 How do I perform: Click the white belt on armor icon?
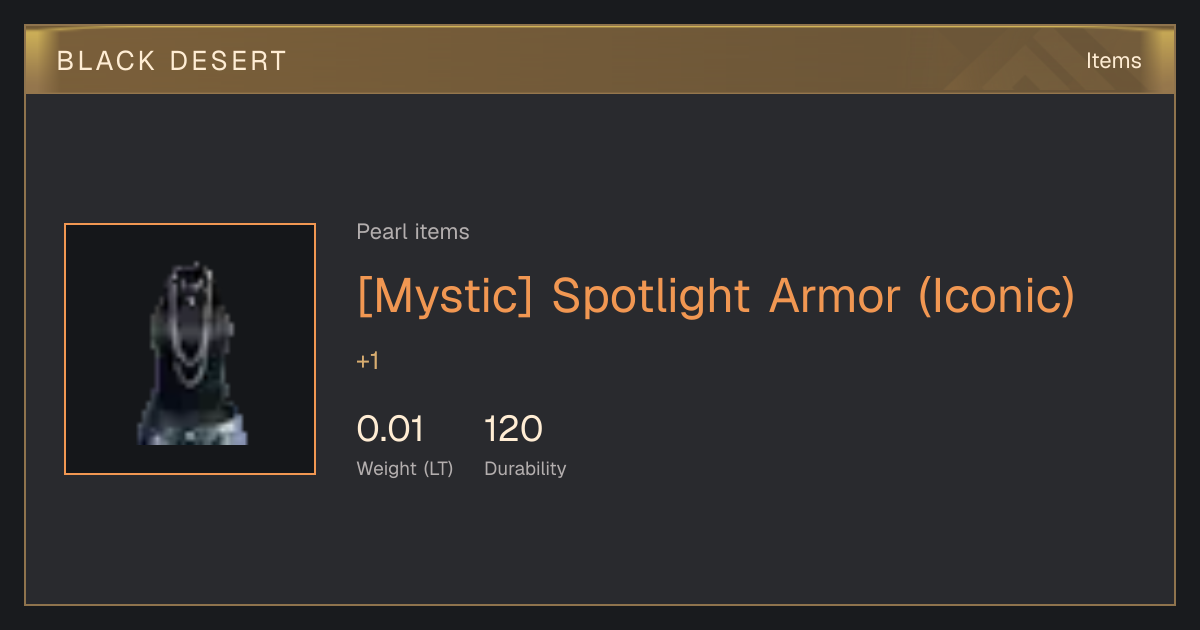(x=192, y=433)
